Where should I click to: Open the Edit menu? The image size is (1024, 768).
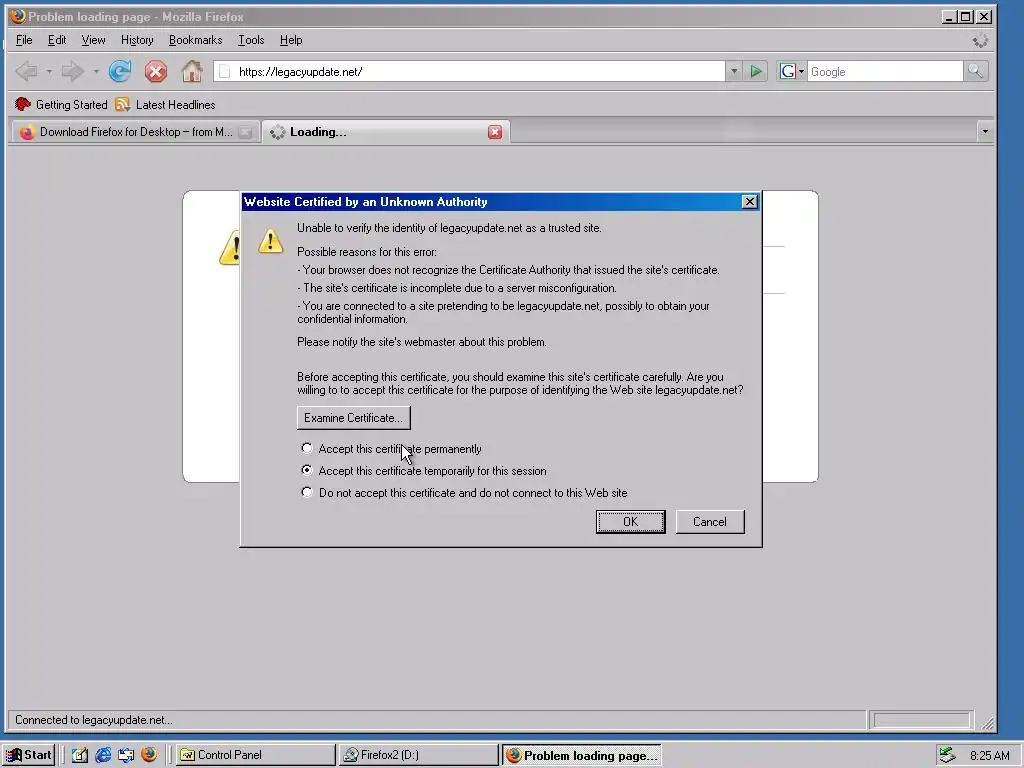coord(57,40)
